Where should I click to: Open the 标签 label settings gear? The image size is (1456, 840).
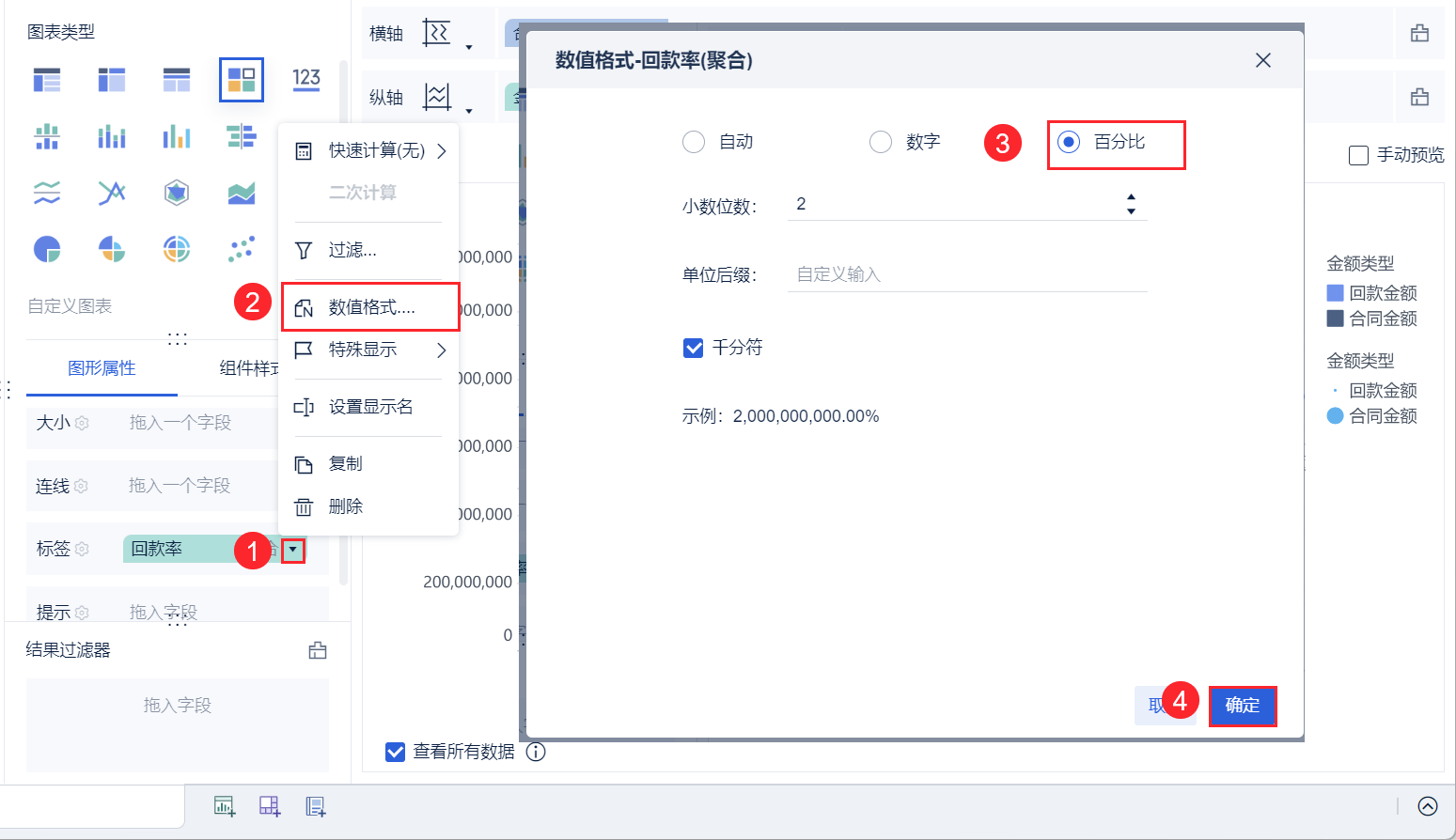pos(82,549)
